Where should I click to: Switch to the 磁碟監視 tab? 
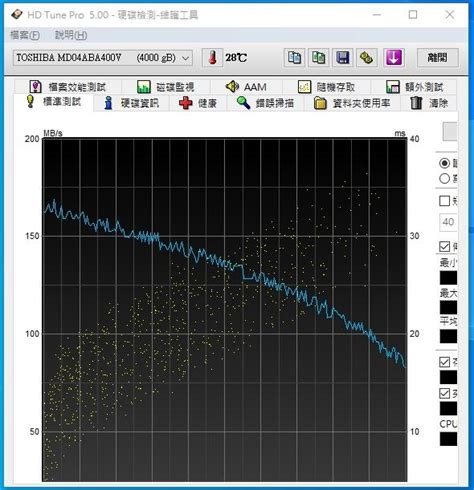point(166,87)
